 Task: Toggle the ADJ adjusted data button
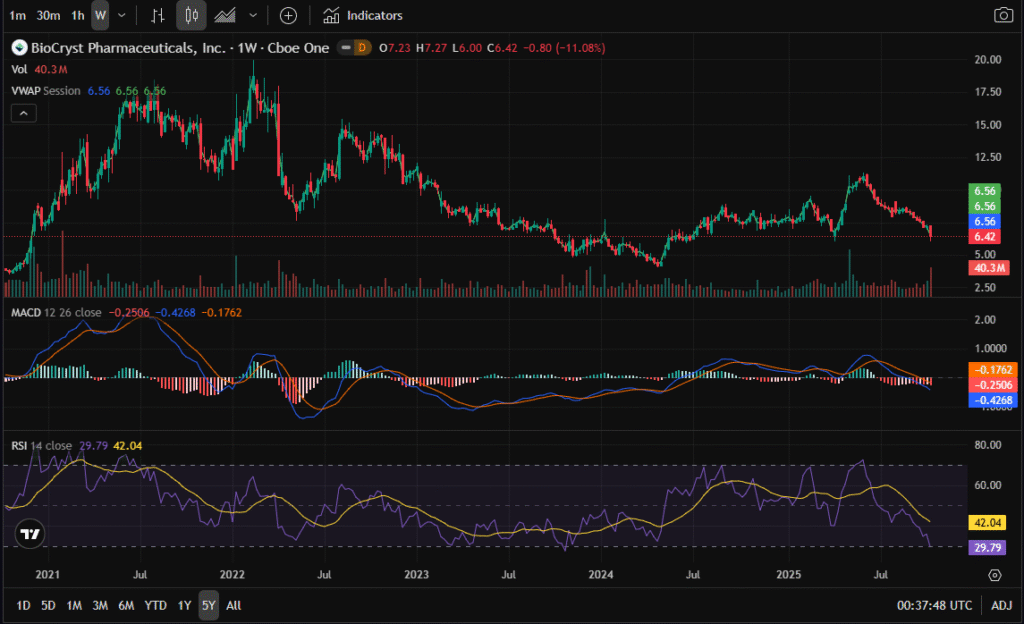1001,605
